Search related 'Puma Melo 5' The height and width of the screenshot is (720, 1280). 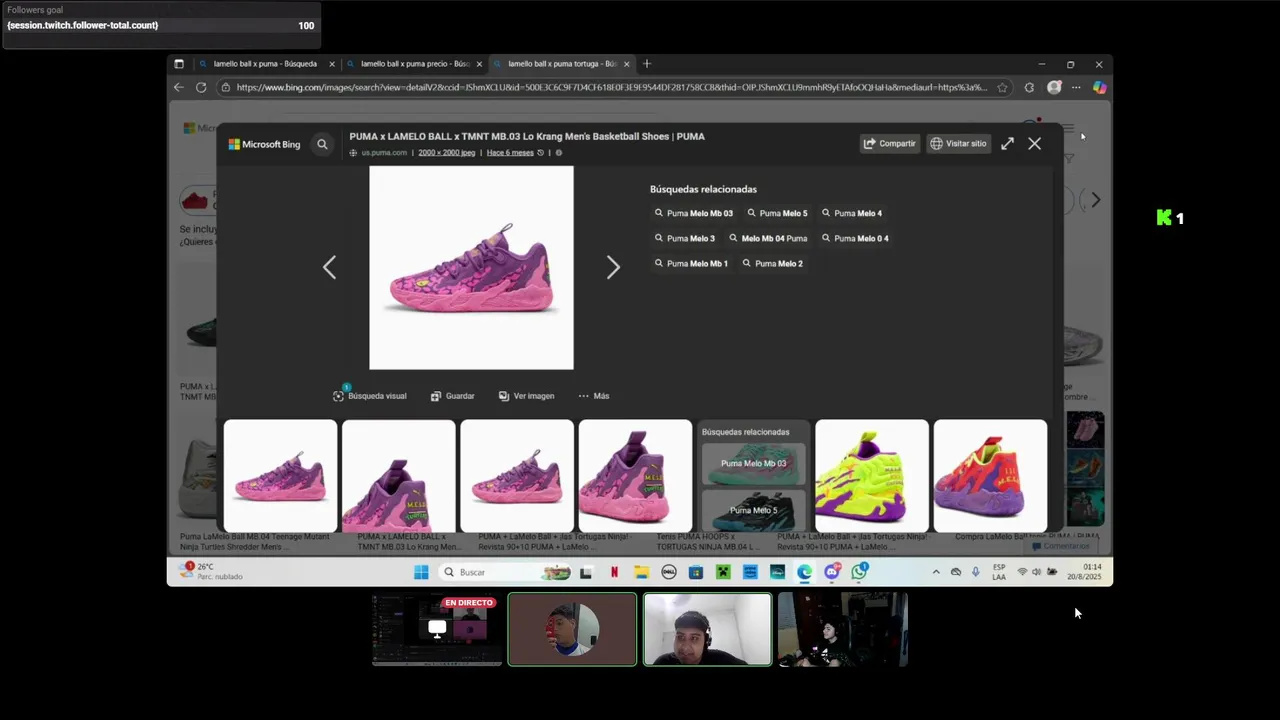776,213
